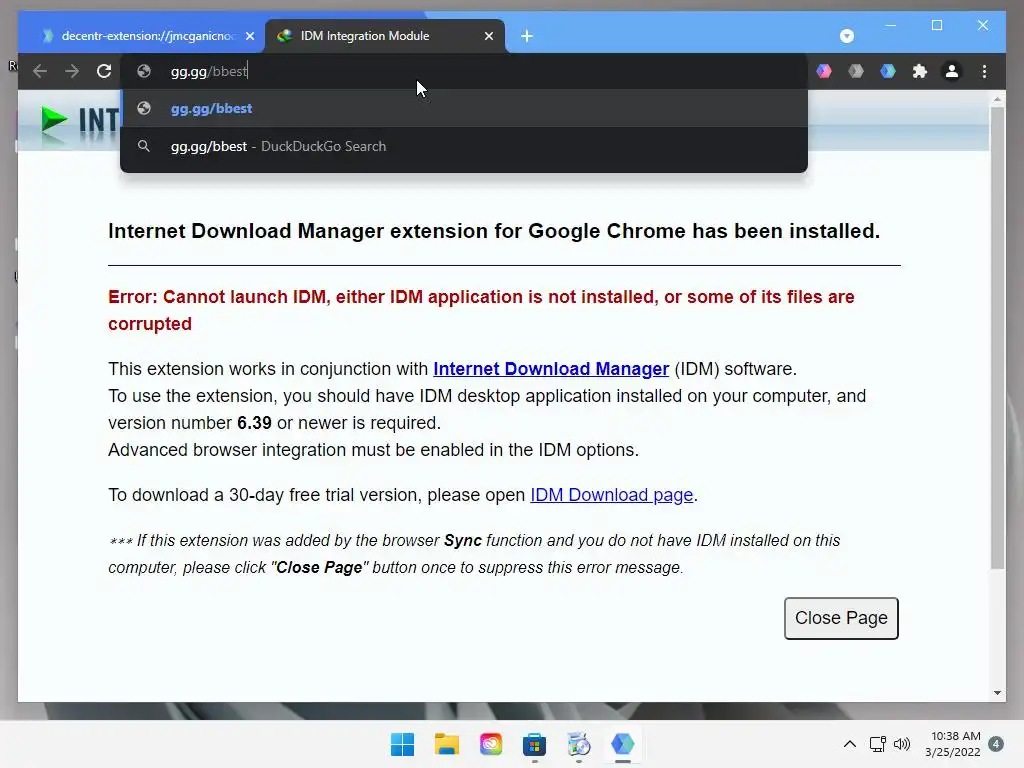Open the tab search dropdown in the title bar
Viewport: 1024px width, 768px height.
(x=846, y=36)
